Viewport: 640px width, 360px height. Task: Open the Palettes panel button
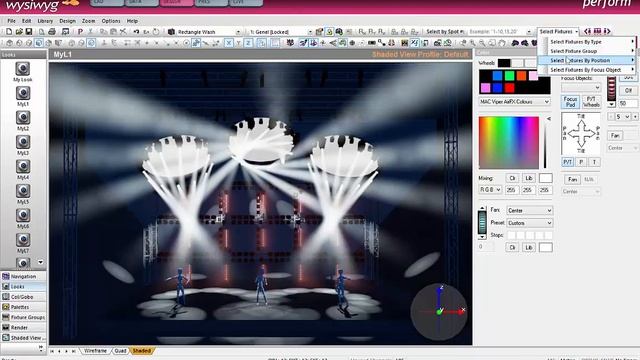tap(23, 307)
